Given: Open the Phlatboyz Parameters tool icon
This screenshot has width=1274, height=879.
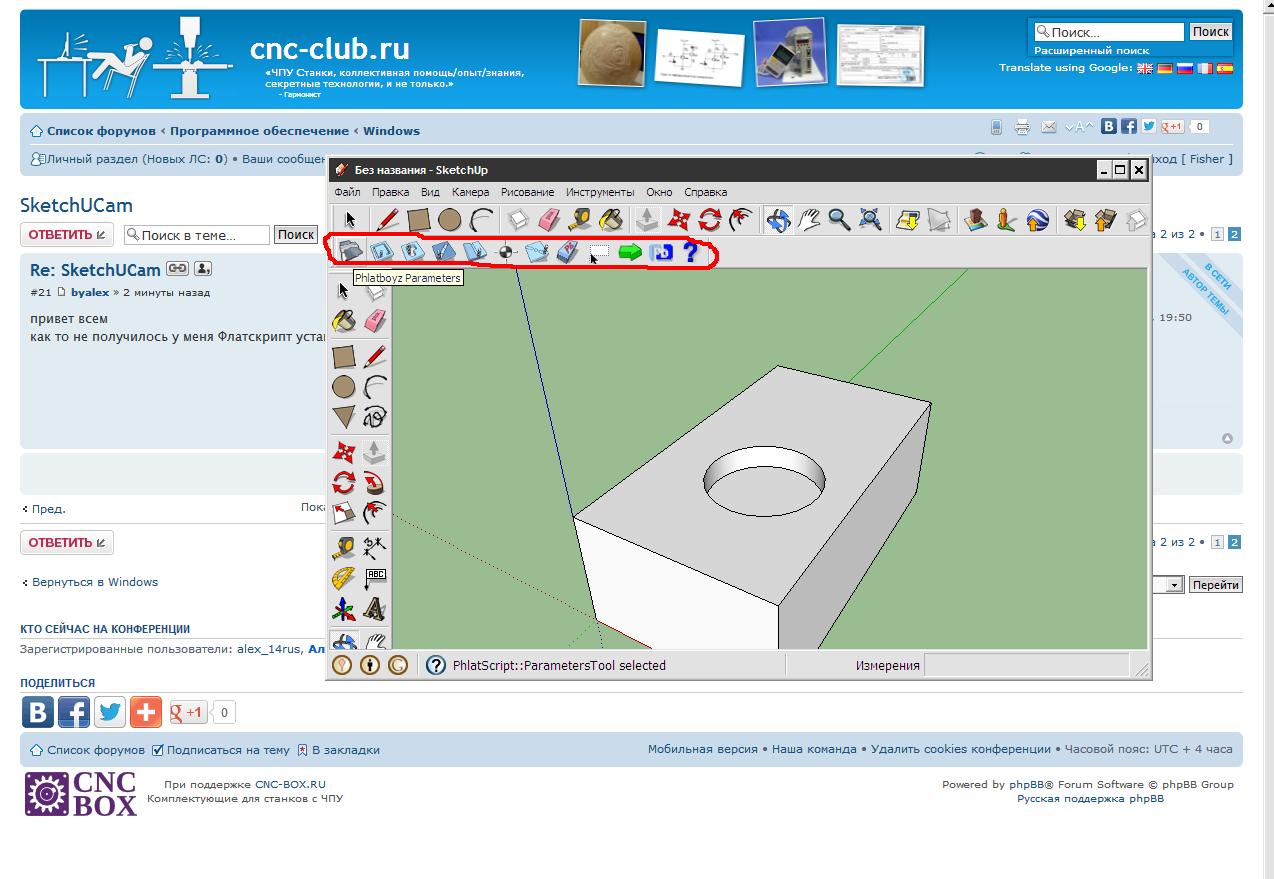Looking at the screenshot, I should point(350,252).
